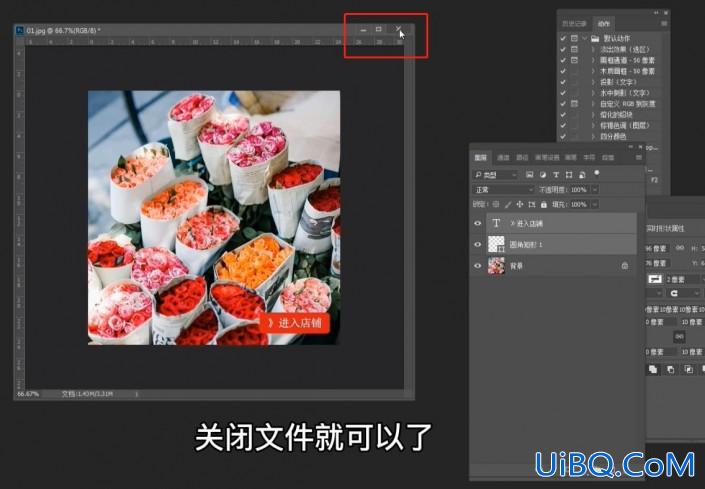Image resolution: width=705 pixels, height=489 pixels.
Task: Switch to the 画笔设置 tab
Action: (x=547, y=157)
